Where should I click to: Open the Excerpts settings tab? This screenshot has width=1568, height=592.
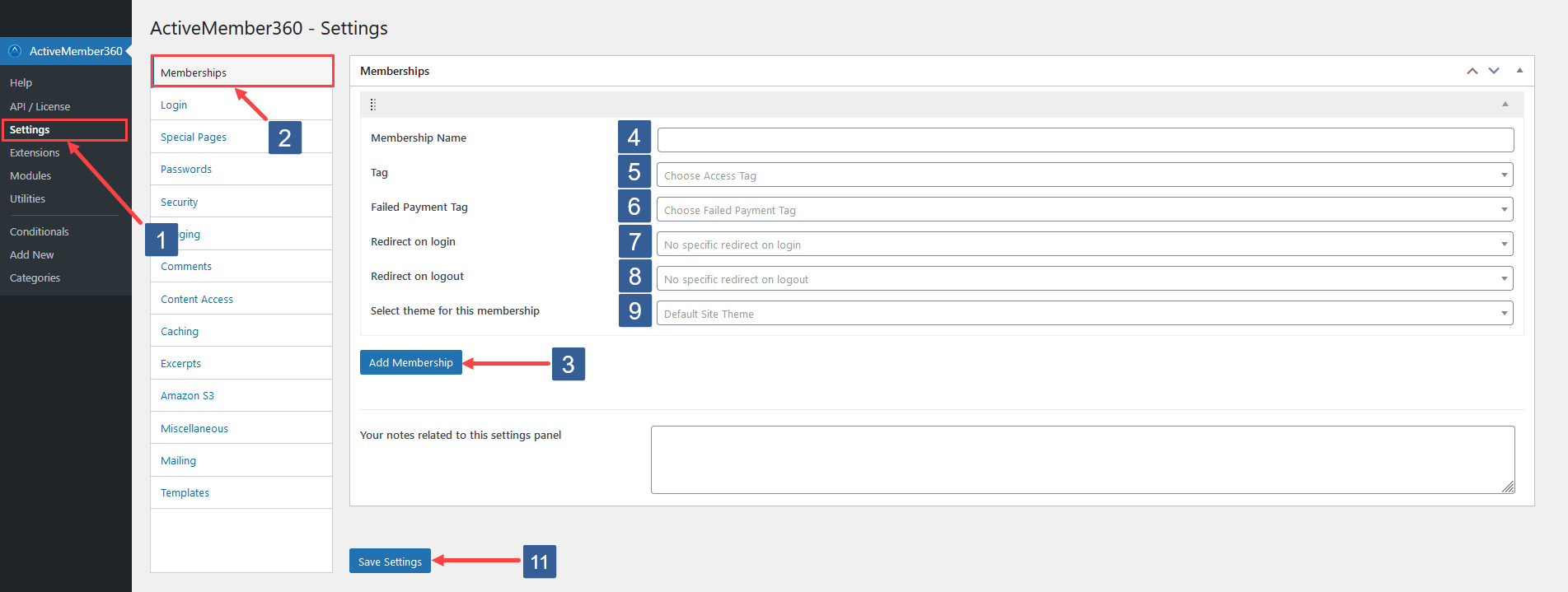click(241, 363)
